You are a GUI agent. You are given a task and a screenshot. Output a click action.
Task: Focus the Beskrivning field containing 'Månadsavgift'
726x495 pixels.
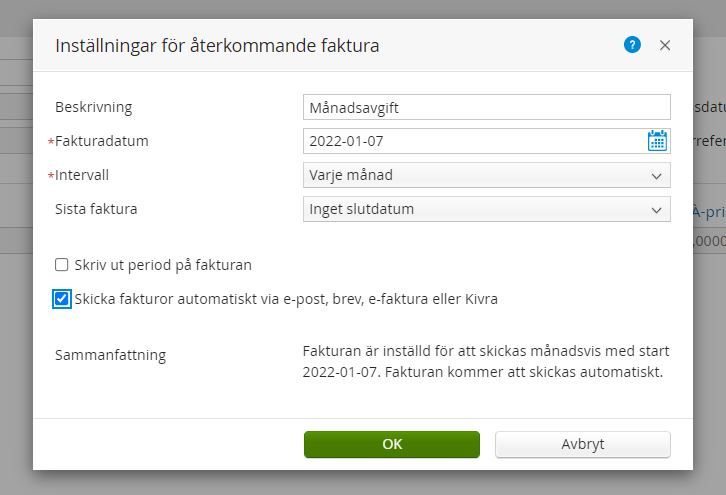486,107
